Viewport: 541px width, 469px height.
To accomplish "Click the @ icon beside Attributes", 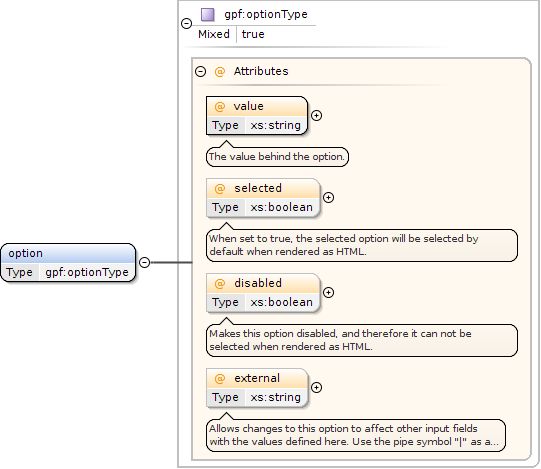I will (x=220, y=72).
